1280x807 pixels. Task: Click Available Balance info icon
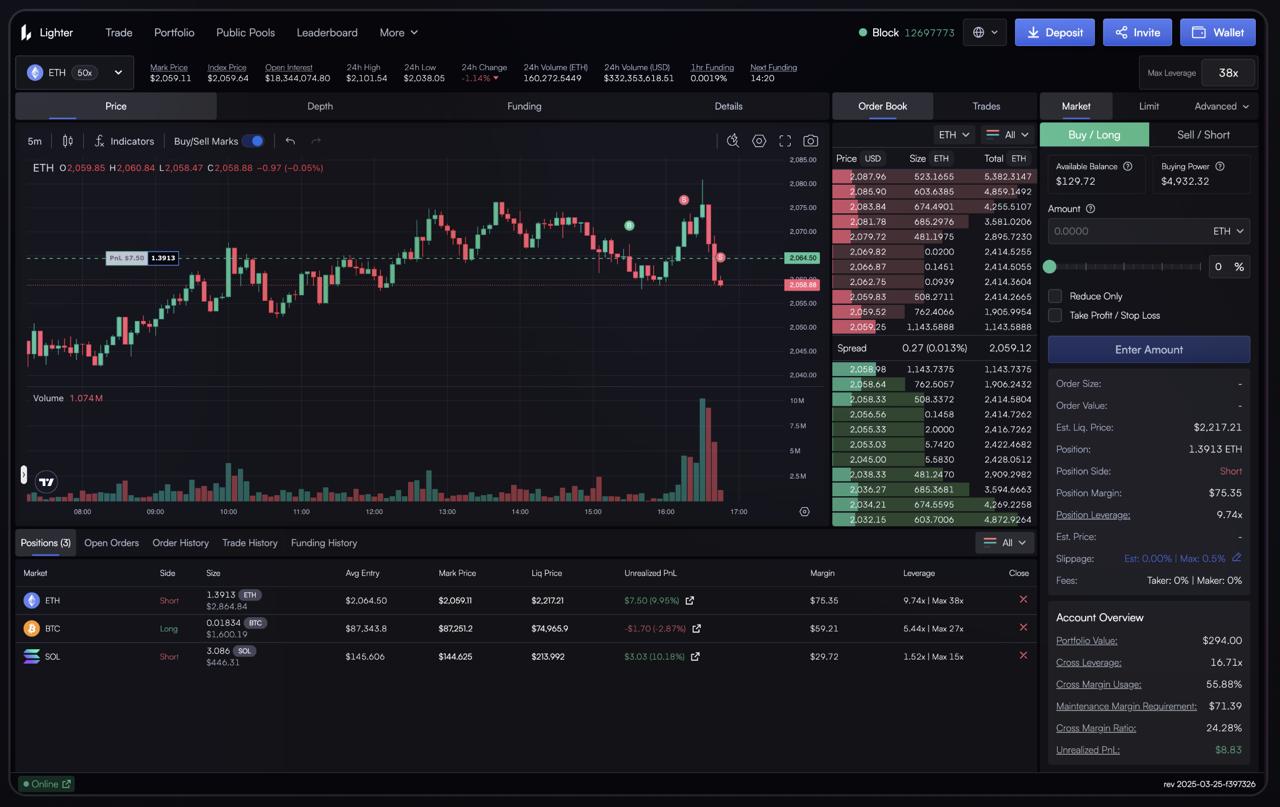click(1128, 166)
